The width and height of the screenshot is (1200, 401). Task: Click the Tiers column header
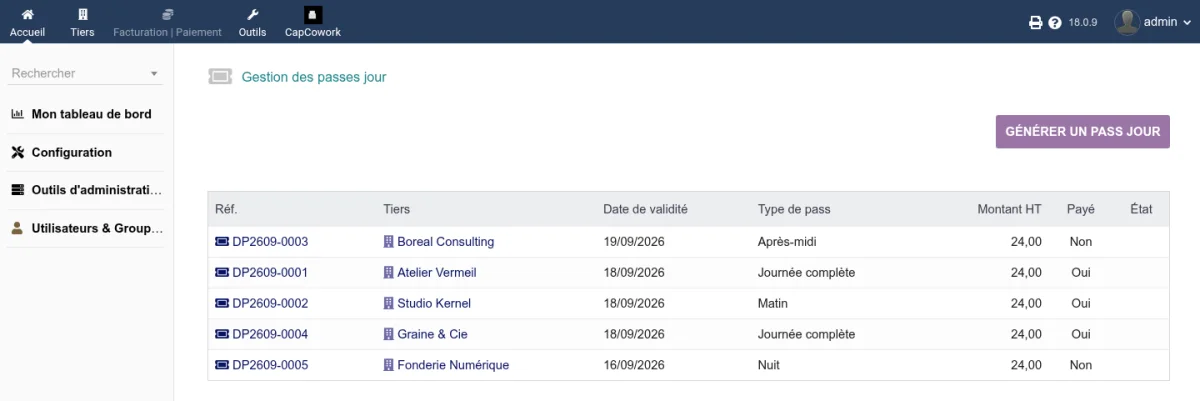click(x=397, y=209)
